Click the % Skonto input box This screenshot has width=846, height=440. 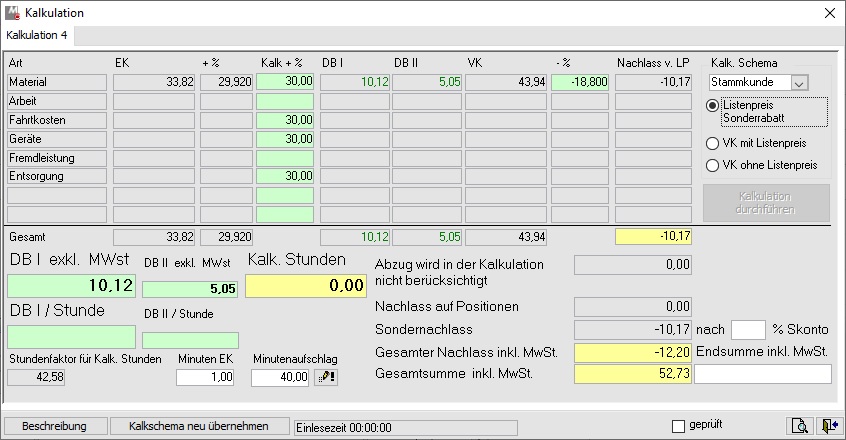point(747,330)
